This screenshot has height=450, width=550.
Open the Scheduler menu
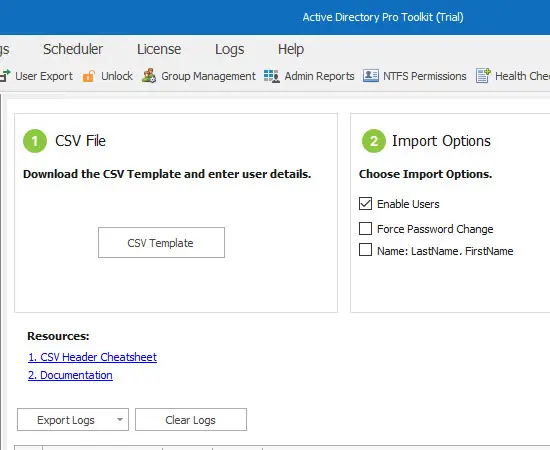[73, 49]
